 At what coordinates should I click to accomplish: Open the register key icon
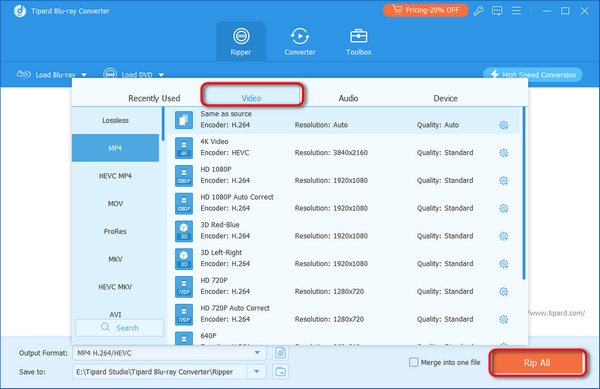click(478, 11)
